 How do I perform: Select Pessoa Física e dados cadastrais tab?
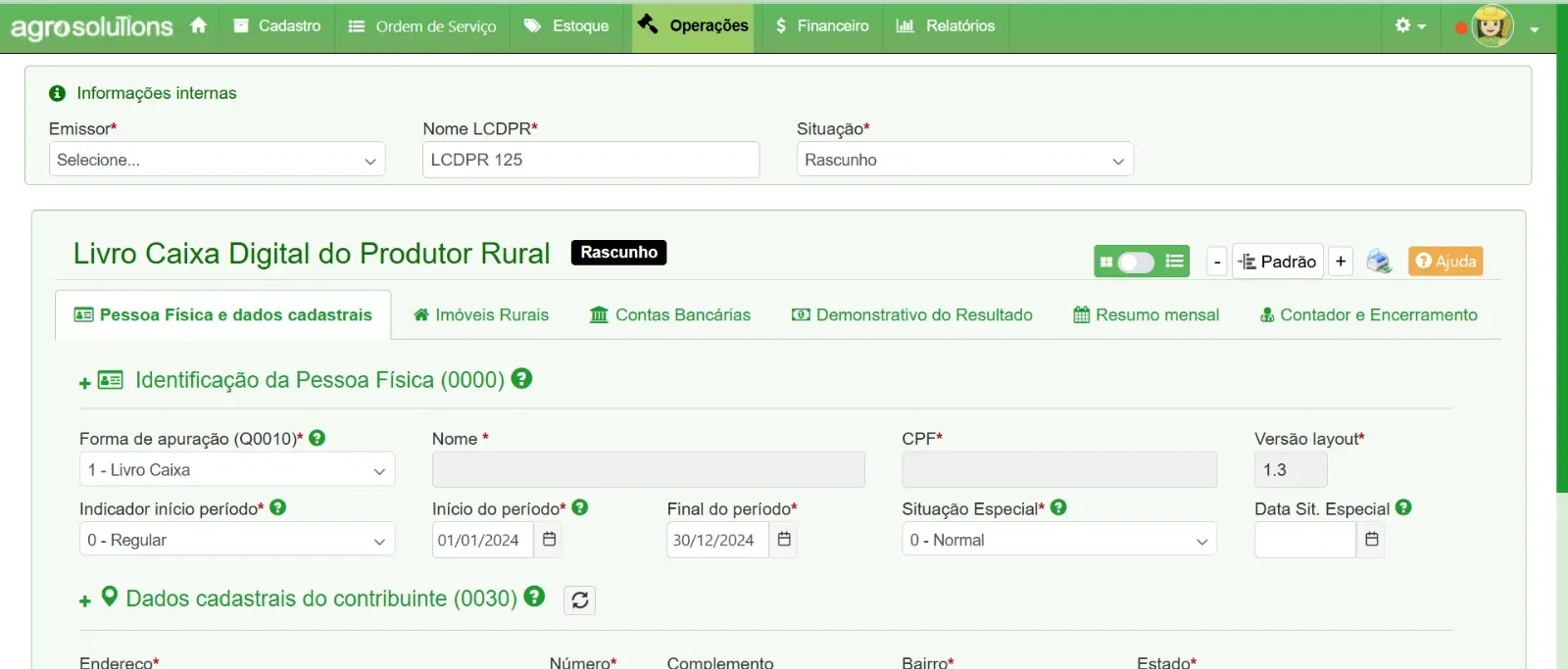[x=223, y=315]
